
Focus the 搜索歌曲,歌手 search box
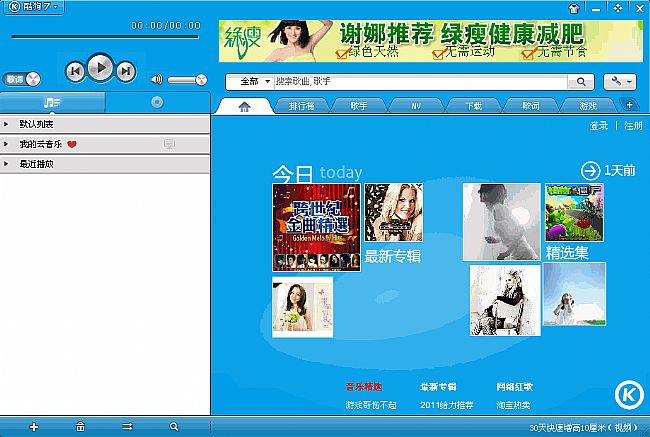click(x=420, y=82)
